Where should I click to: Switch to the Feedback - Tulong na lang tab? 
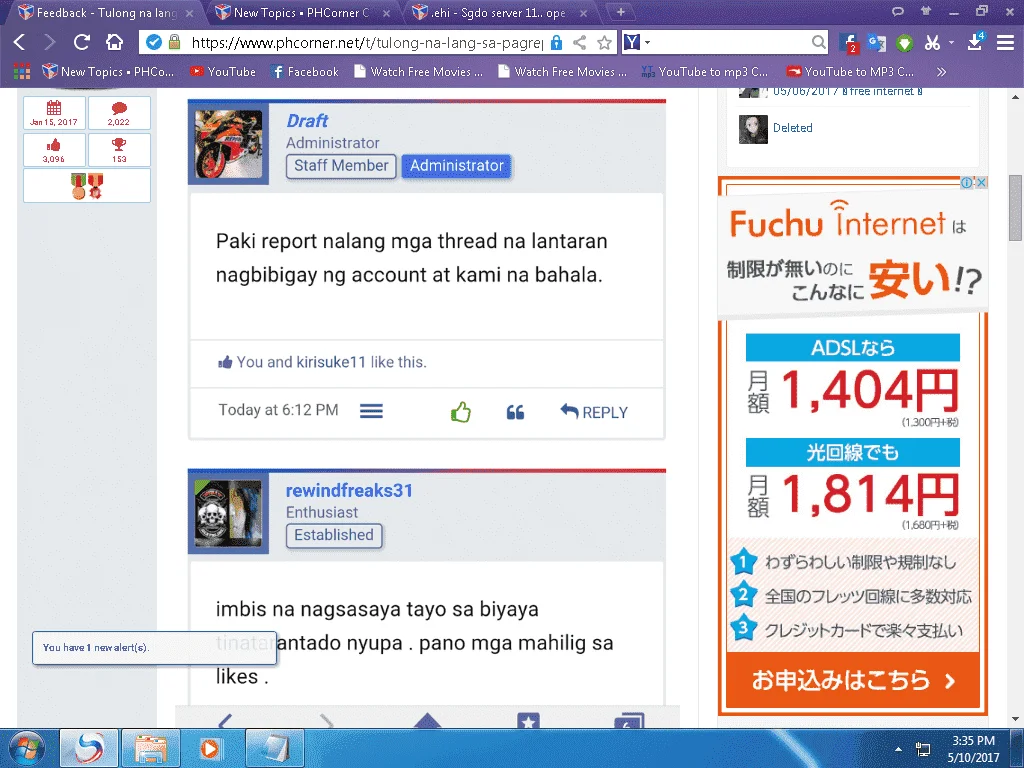point(106,13)
